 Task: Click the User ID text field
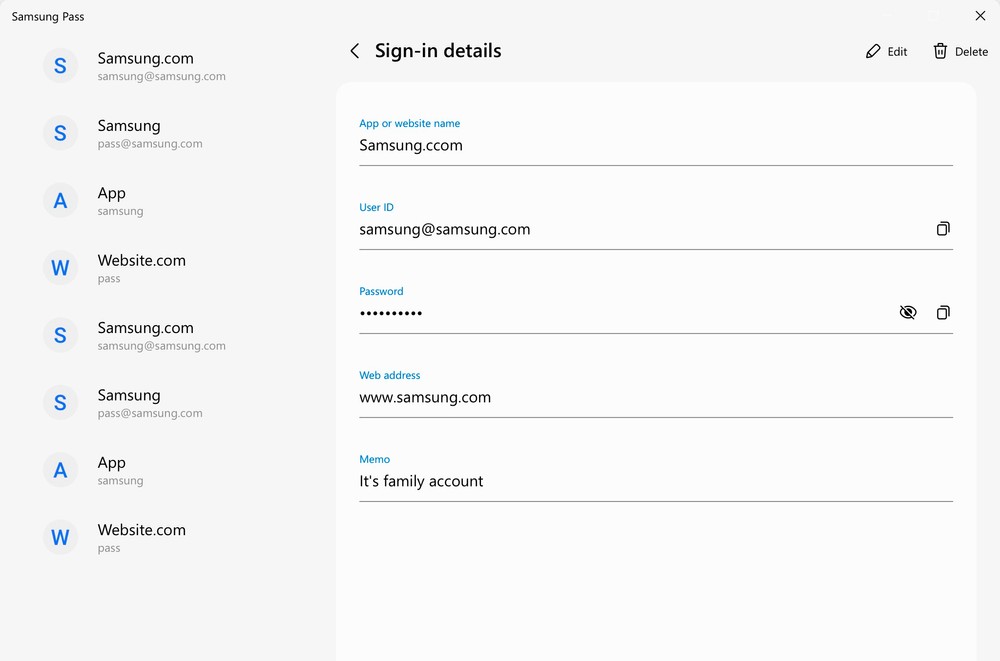620,229
